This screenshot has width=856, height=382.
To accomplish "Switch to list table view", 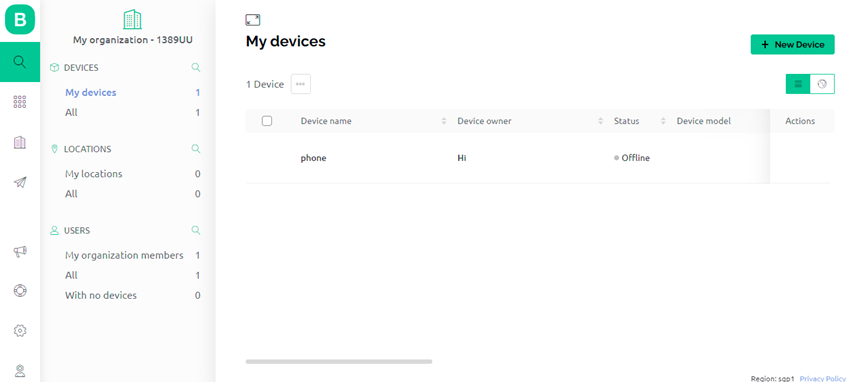I will tap(798, 84).
